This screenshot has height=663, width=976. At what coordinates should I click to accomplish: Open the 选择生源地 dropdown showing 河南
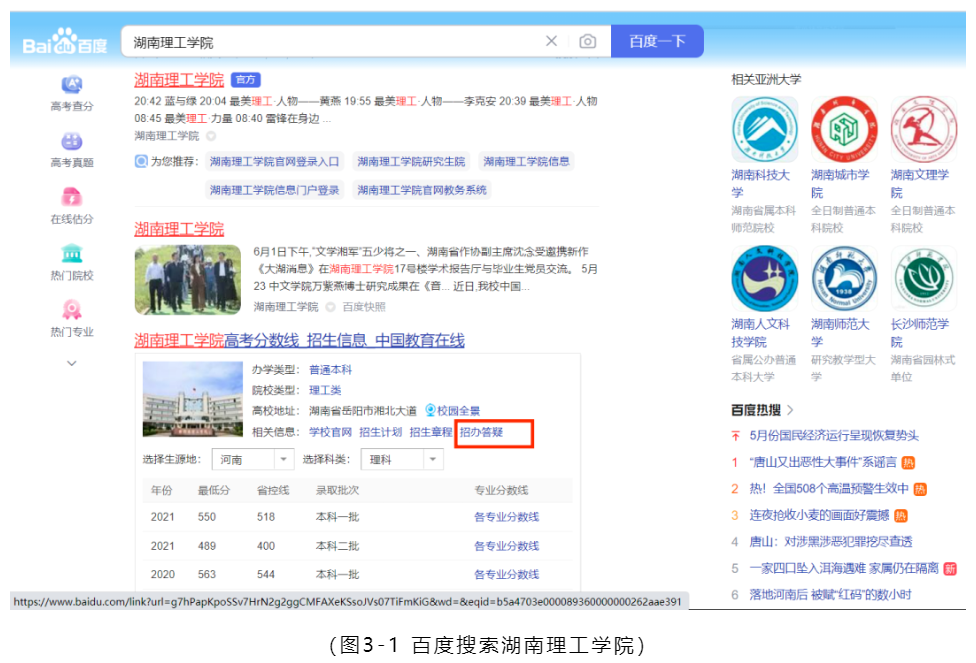252,459
